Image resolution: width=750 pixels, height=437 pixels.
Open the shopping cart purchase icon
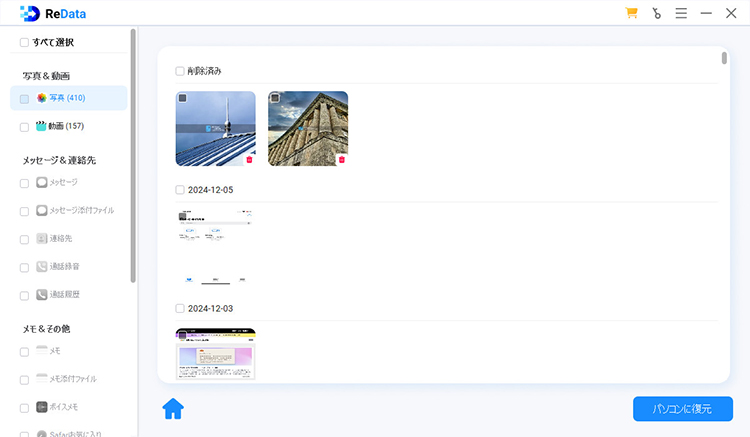[x=631, y=13]
